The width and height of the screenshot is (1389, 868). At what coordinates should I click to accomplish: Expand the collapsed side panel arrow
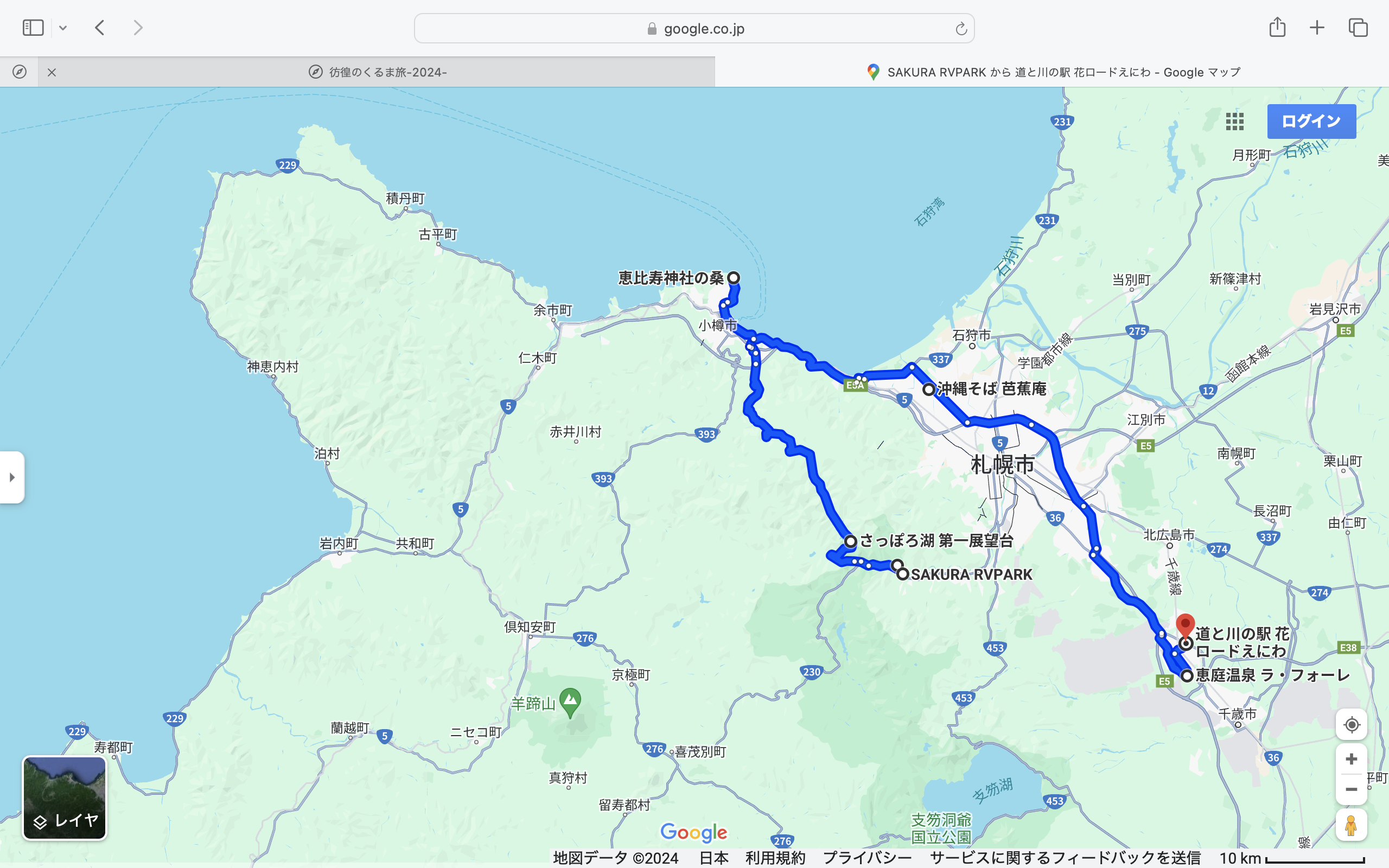tap(12, 477)
